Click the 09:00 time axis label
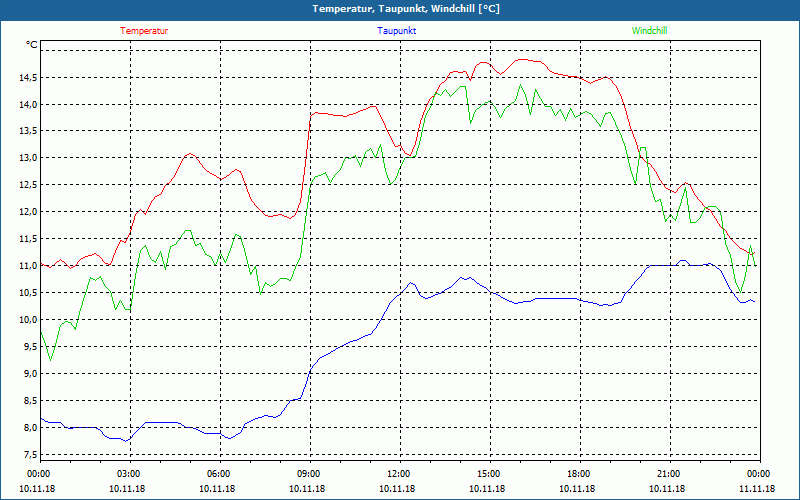The height and width of the screenshot is (500, 800). 308,474
